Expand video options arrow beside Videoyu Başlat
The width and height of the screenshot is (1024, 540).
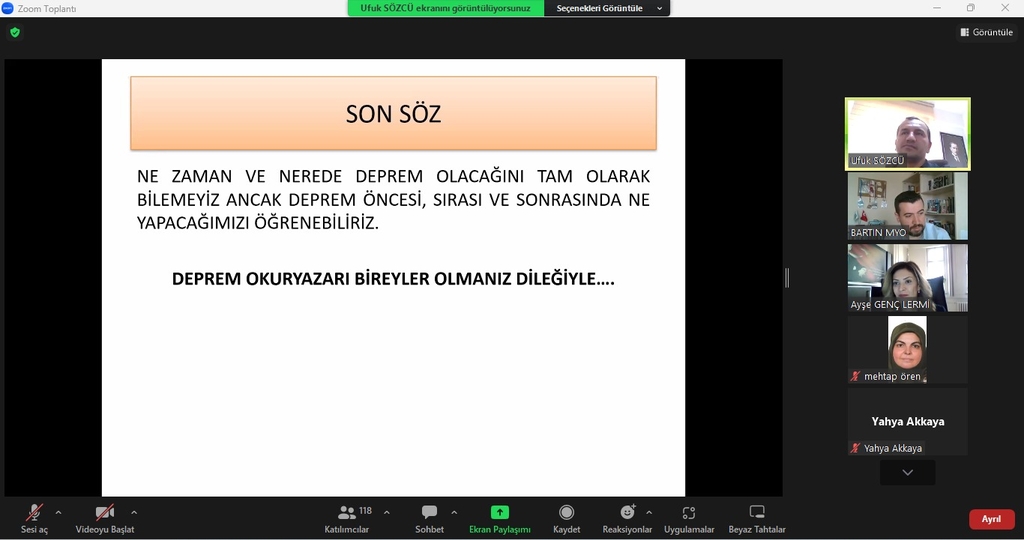tap(134, 513)
